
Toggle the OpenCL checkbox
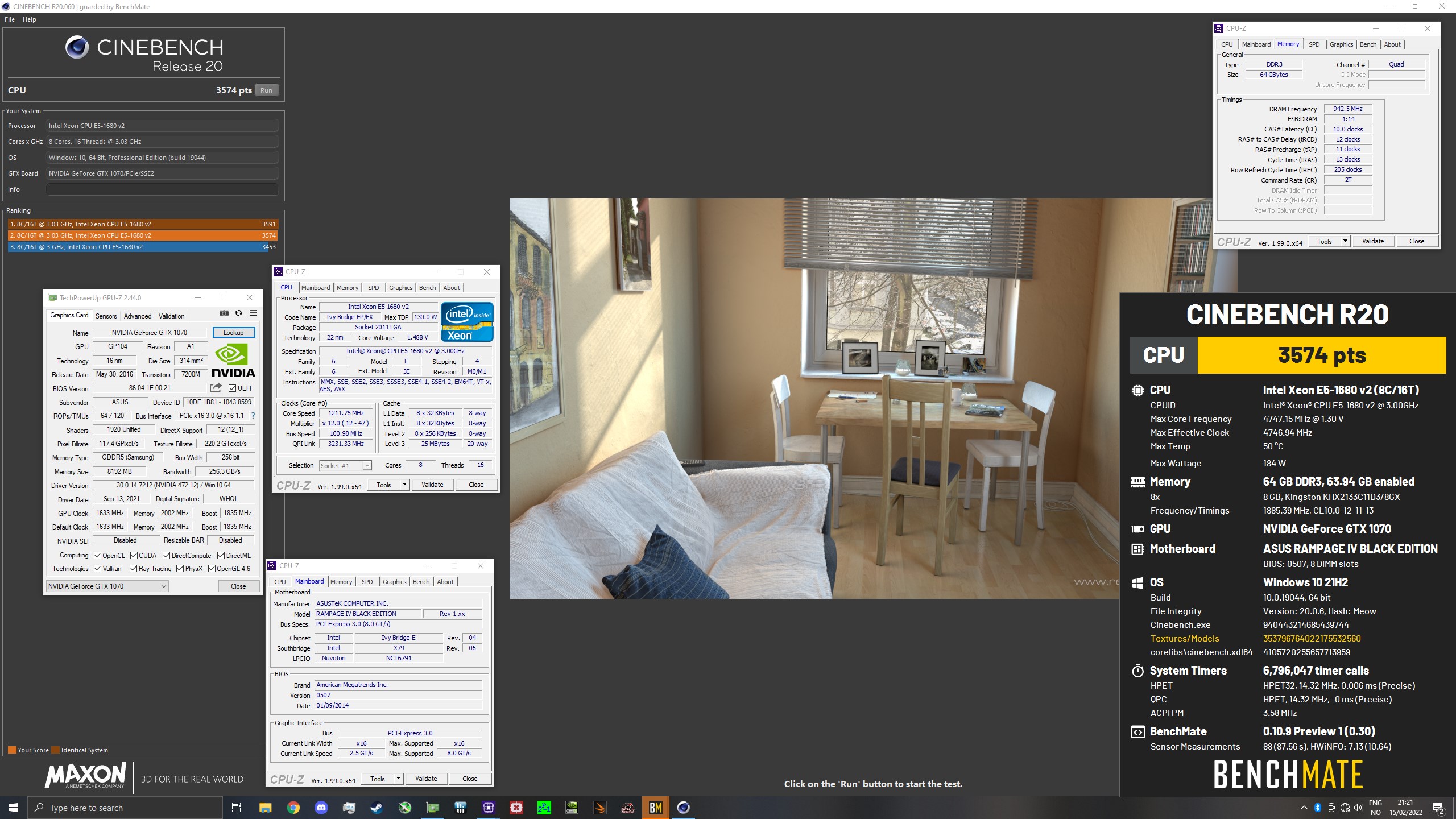pos(97,556)
